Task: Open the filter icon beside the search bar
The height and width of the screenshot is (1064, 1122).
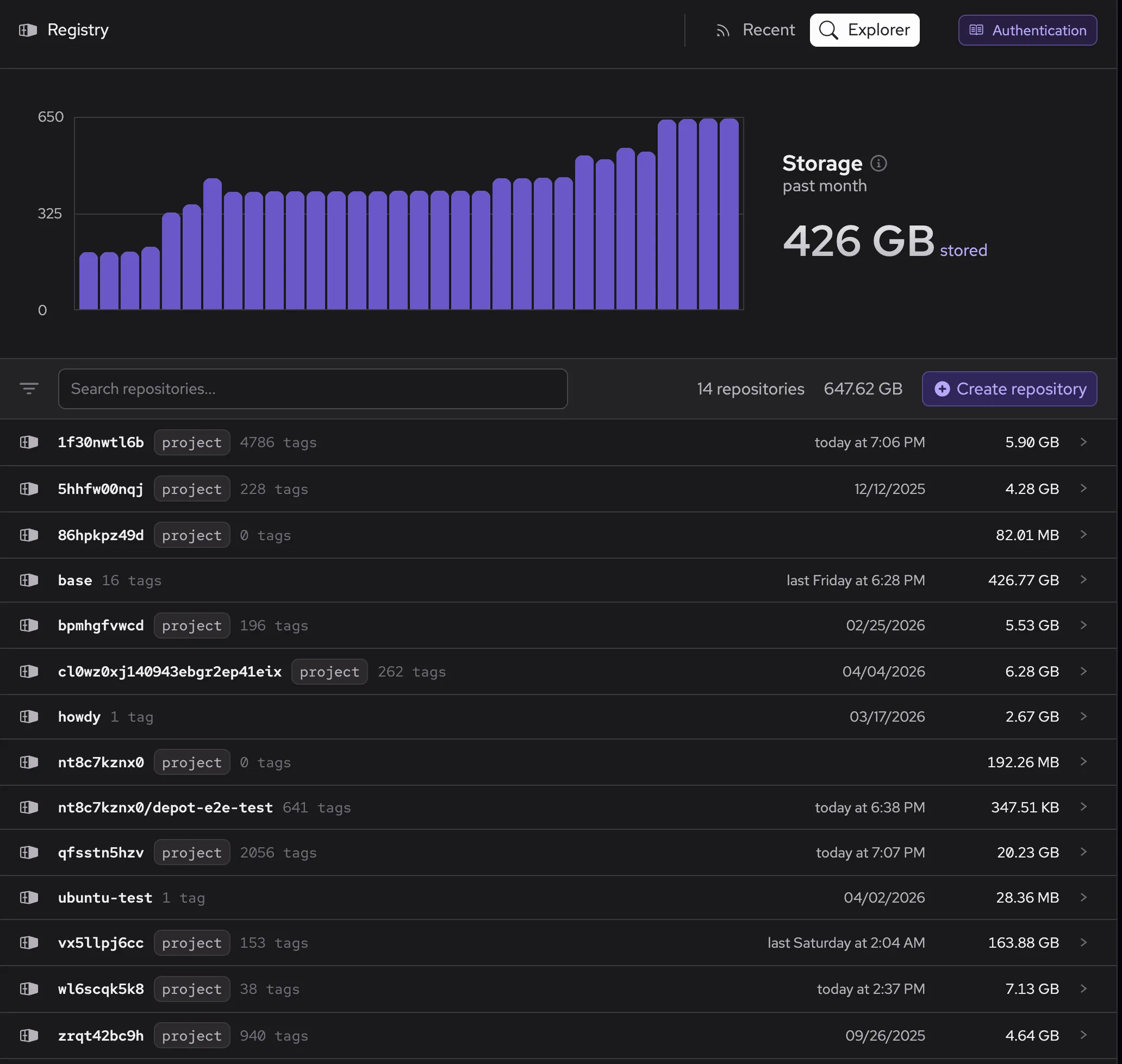Action: (28, 389)
